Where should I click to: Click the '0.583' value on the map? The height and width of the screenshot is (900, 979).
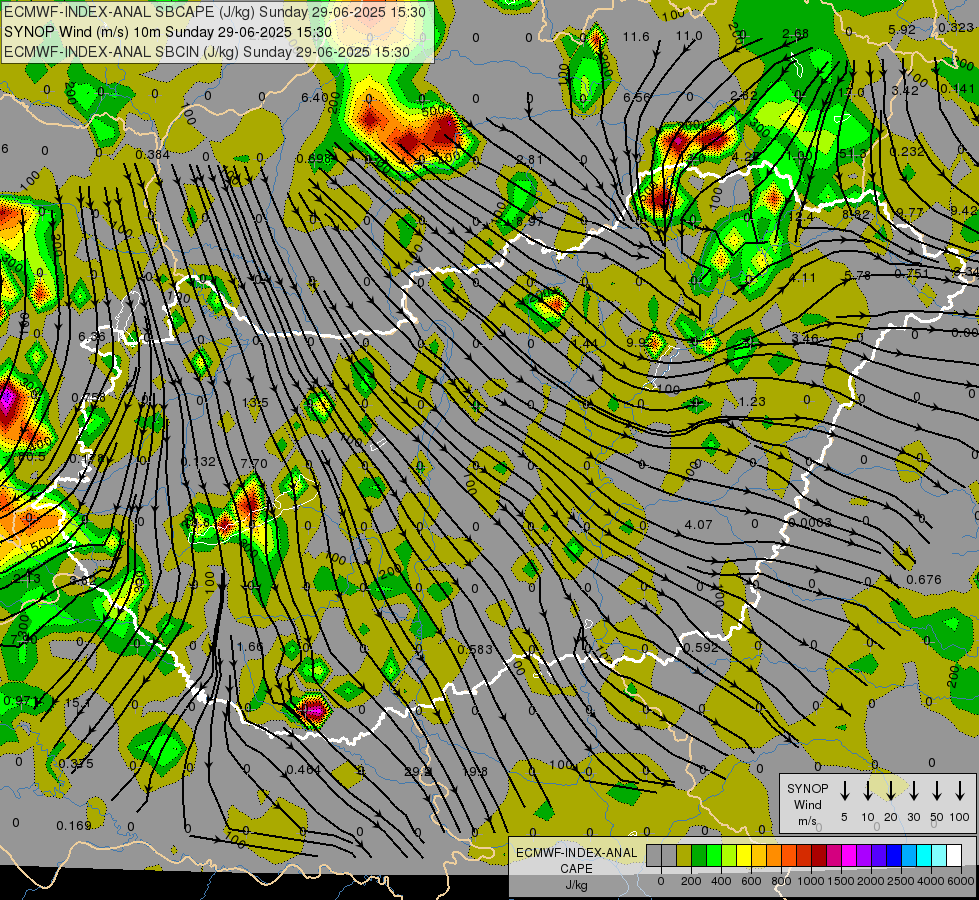475,650
